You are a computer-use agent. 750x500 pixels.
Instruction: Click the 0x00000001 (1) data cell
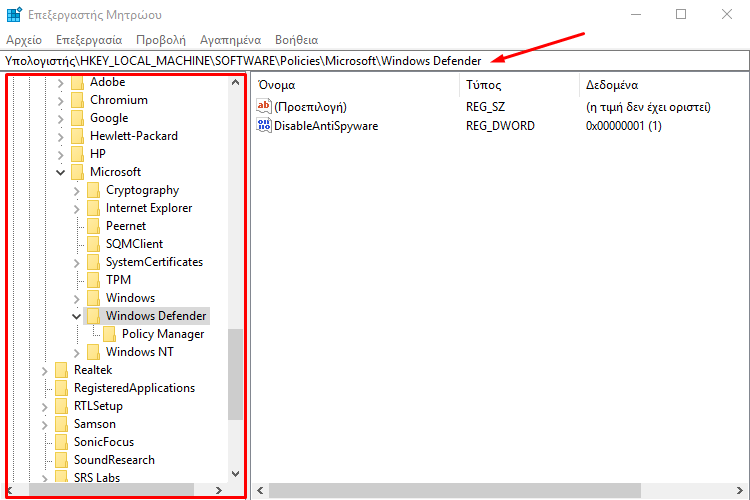(623, 126)
